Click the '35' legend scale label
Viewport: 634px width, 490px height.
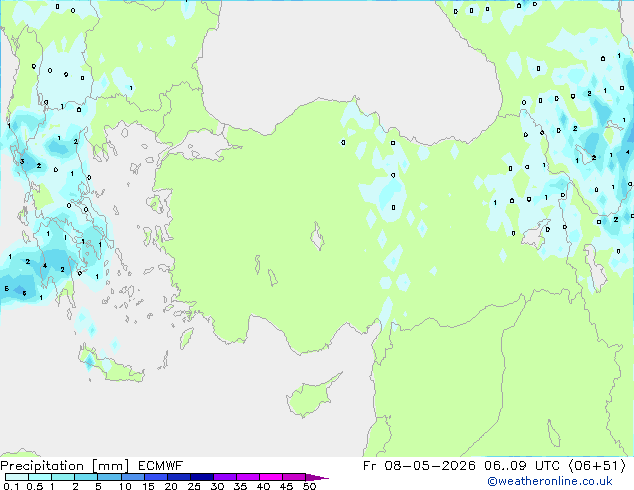[x=240, y=486]
